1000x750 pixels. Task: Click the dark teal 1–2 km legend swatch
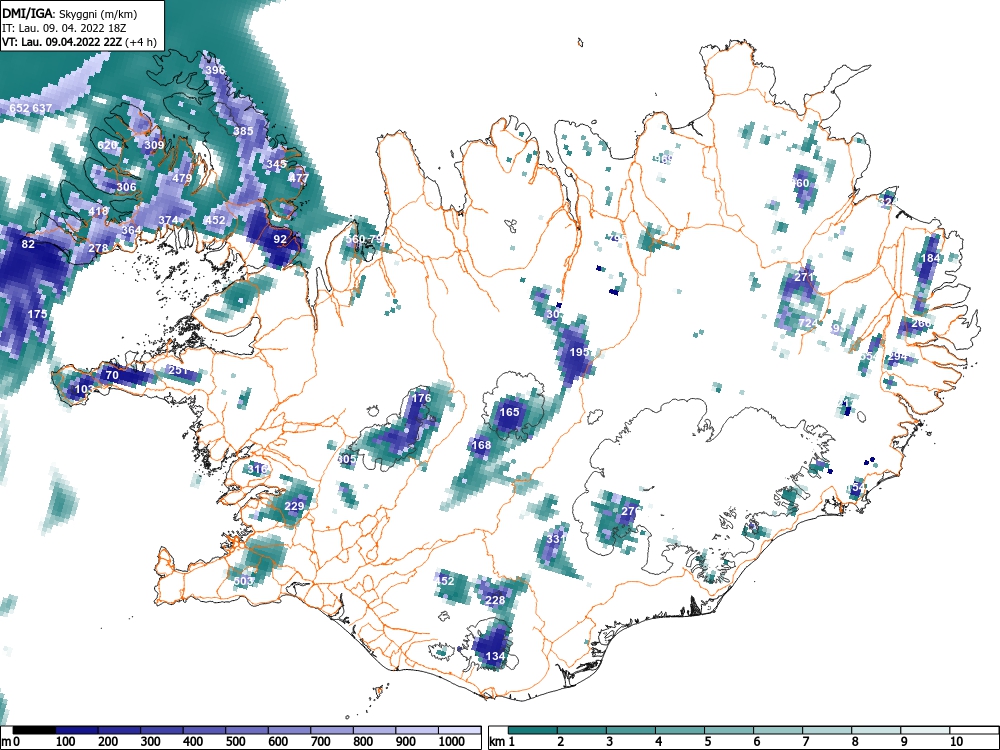tap(533, 730)
